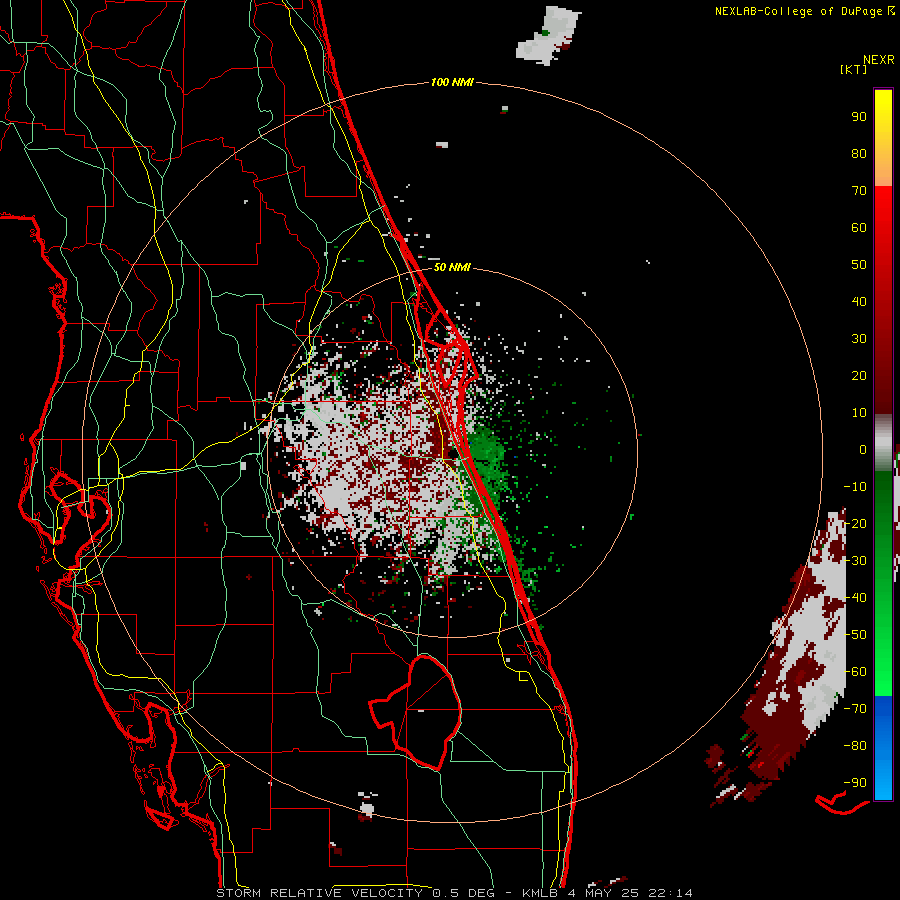
Task: Click the positive 90 scale value
Action: 859,117
